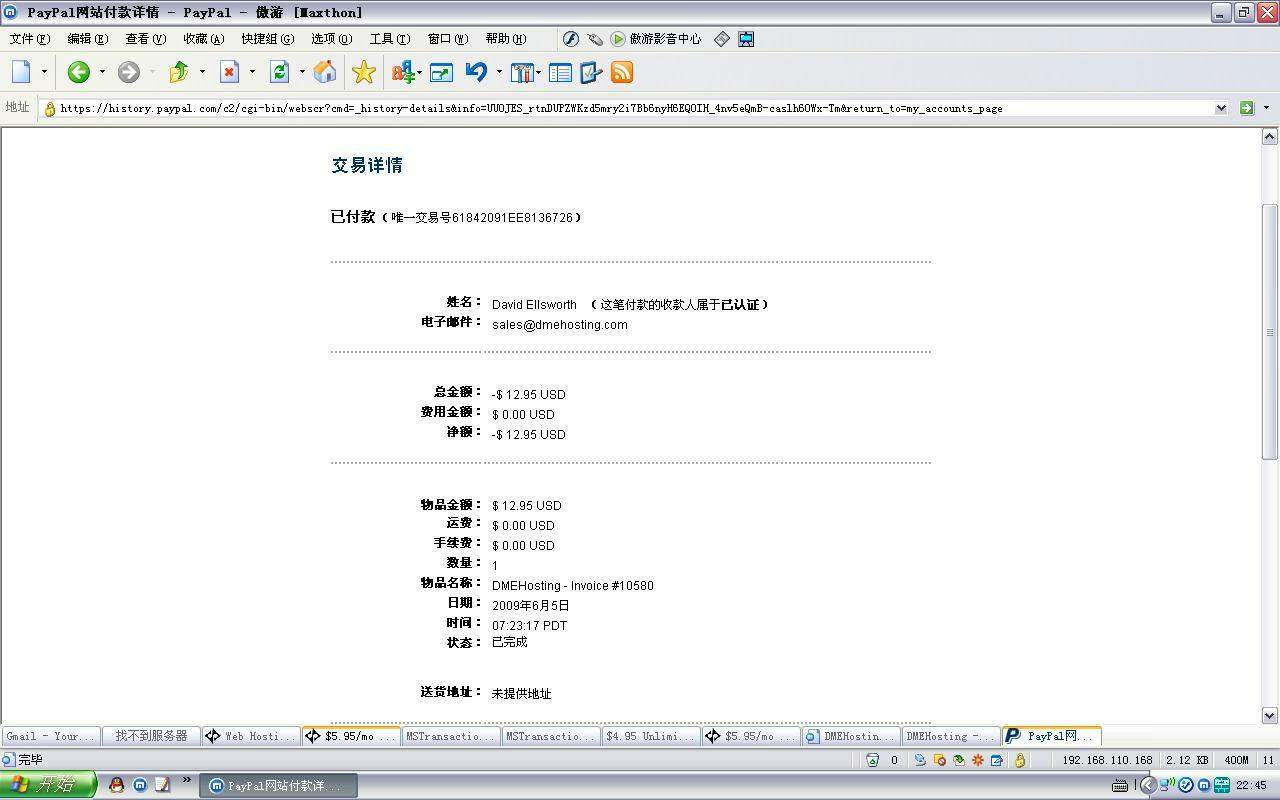Click transaction ID 61842091EE8136726
The width and height of the screenshot is (1280, 800).
[x=513, y=217]
